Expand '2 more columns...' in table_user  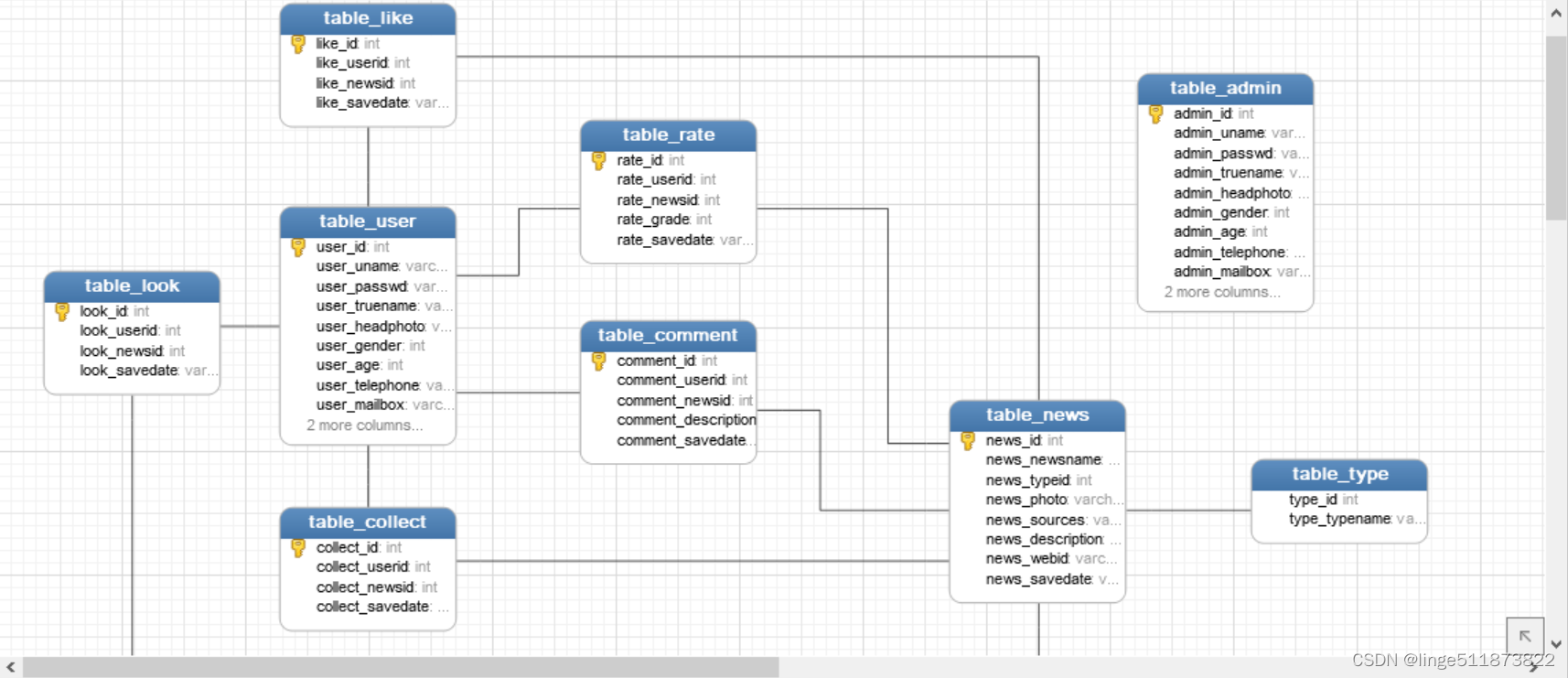coord(365,425)
